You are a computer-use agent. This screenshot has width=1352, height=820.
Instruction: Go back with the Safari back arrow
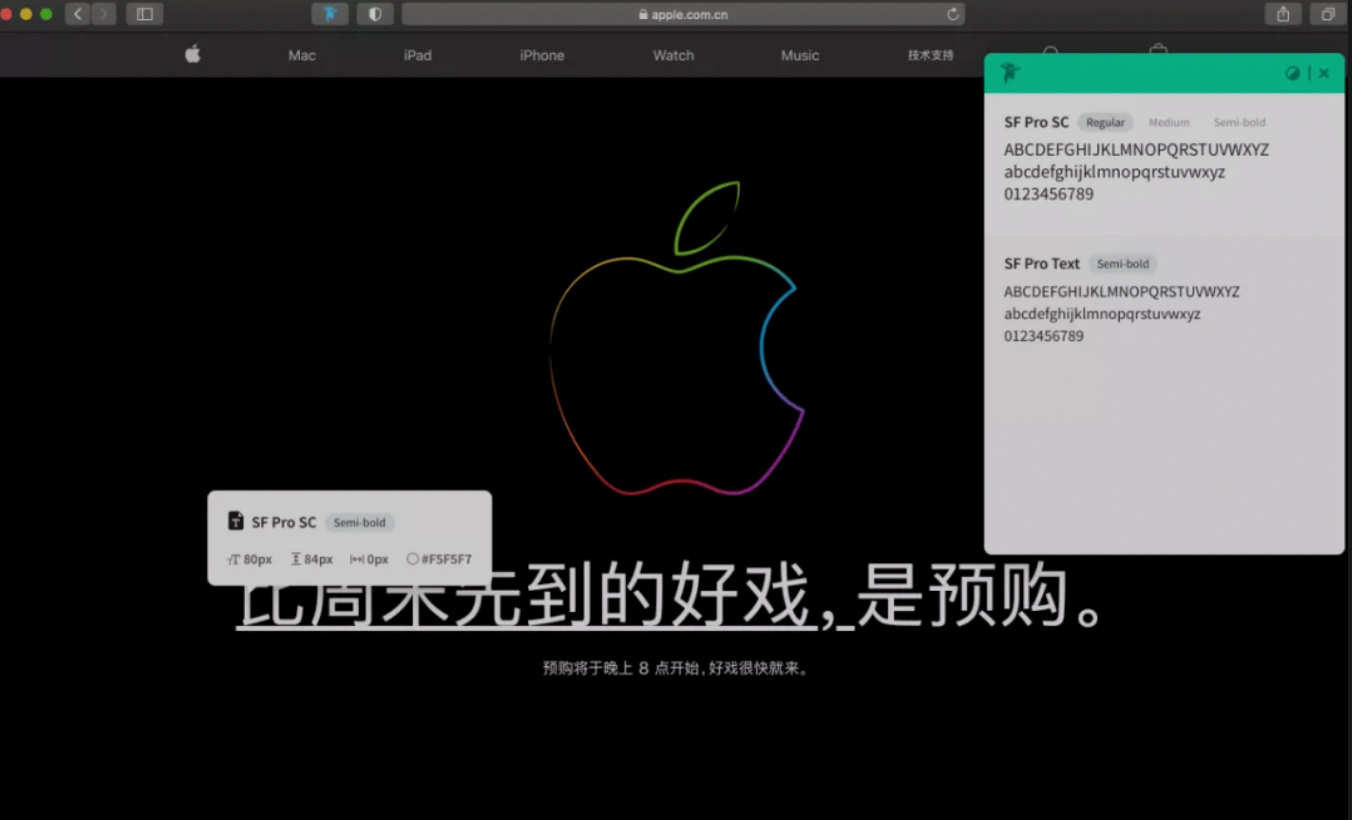click(x=78, y=14)
